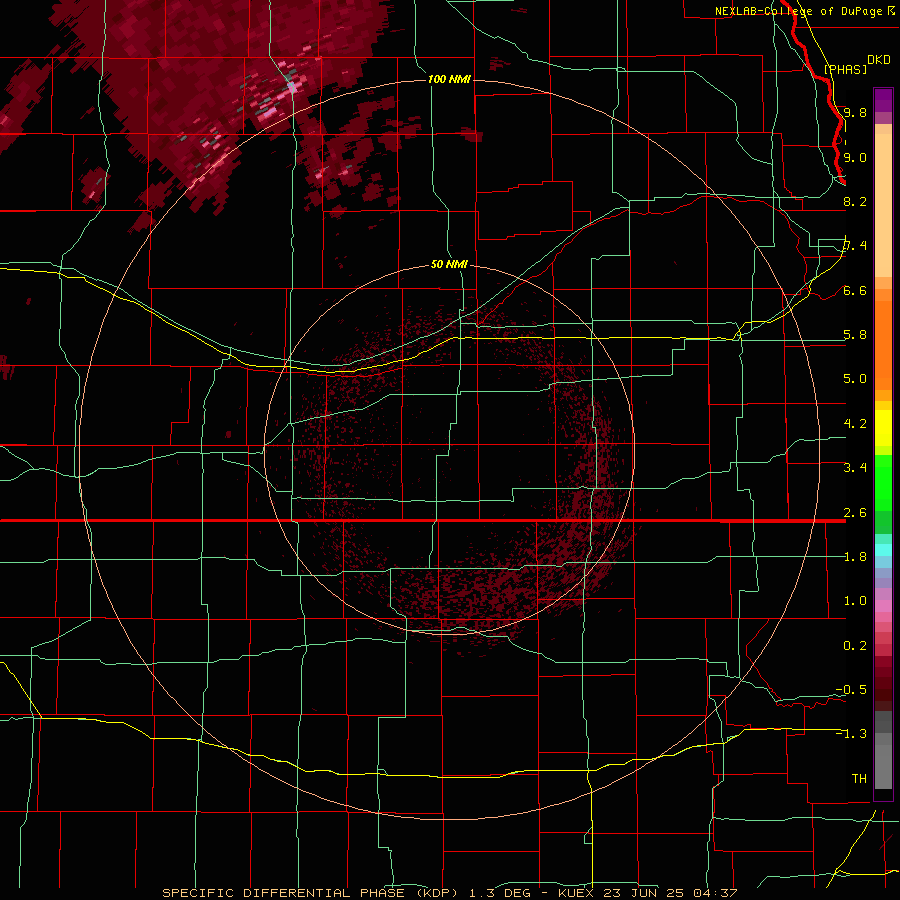Image resolution: width=900 pixels, height=900 pixels.
Task: Pick the light peach segment of the scale
Action: (x=883, y=205)
